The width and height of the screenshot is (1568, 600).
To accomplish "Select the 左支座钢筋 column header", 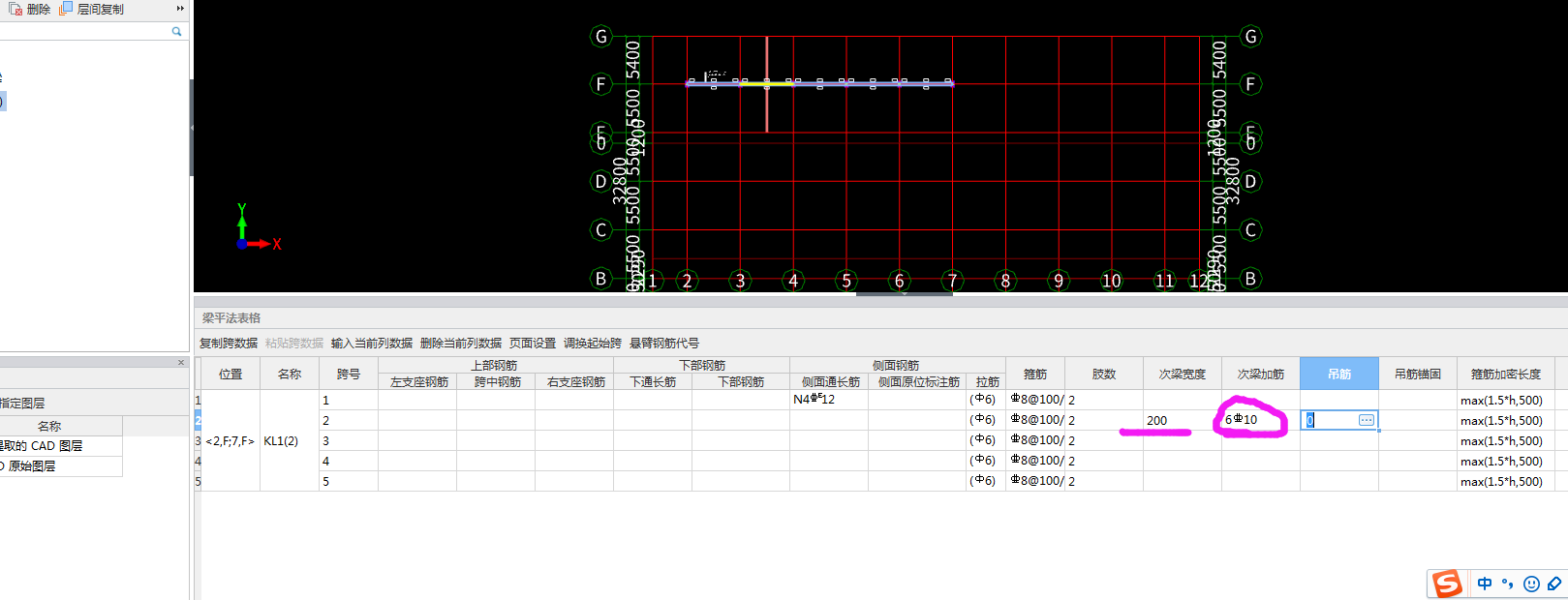I will [418, 382].
